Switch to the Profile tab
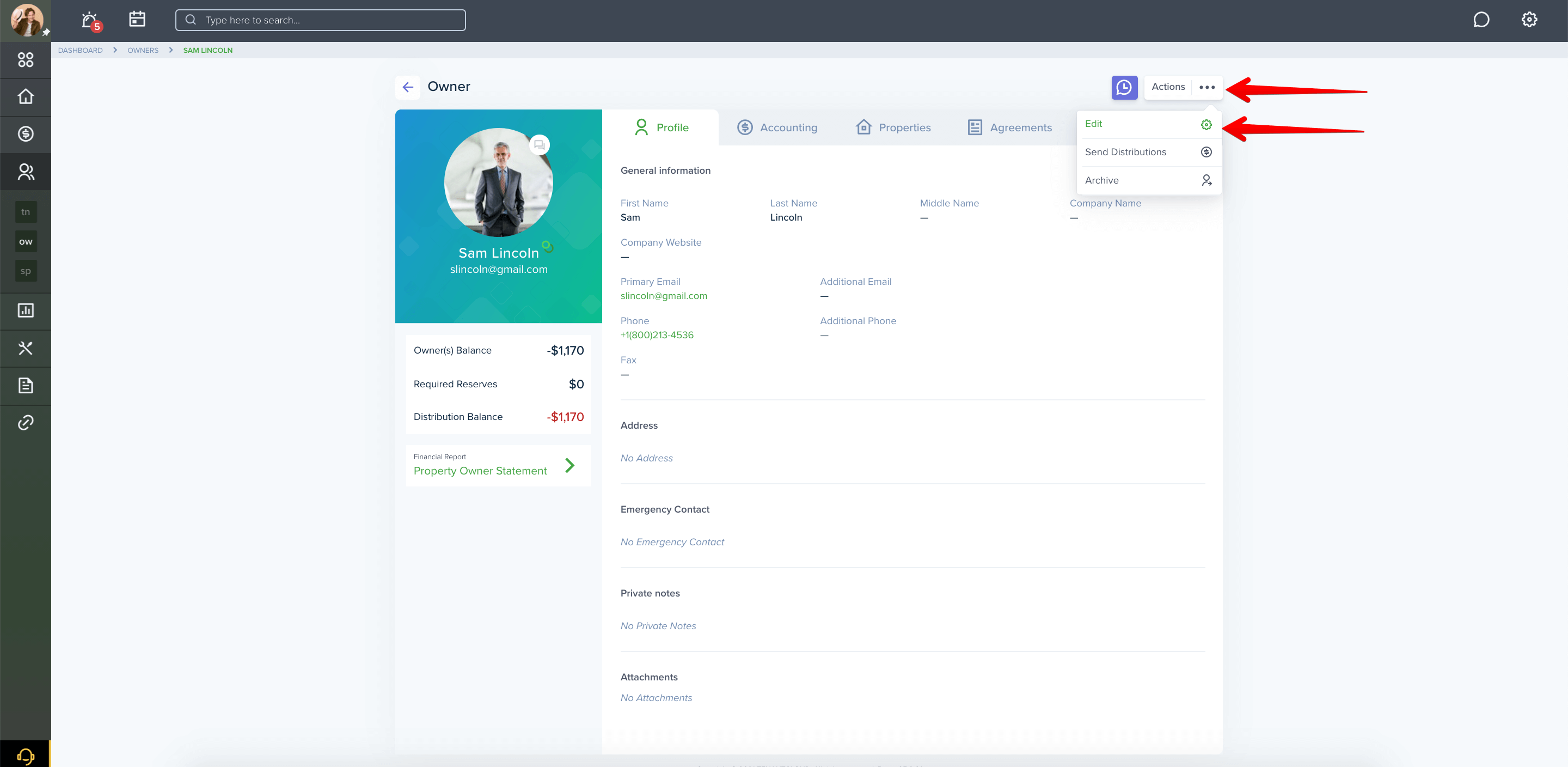The image size is (1568, 767). coord(660,127)
